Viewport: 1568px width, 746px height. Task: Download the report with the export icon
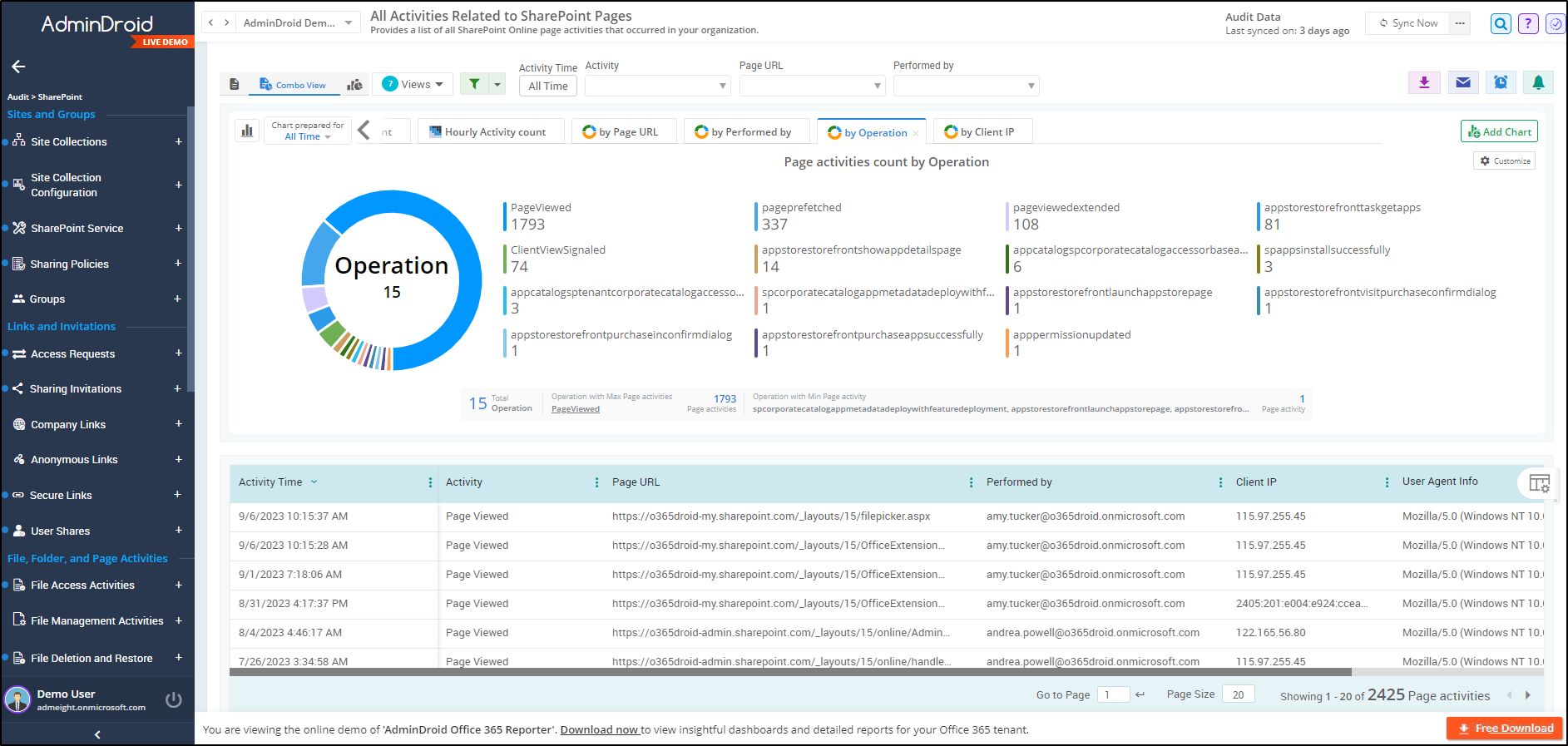pyautogui.click(x=1424, y=82)
